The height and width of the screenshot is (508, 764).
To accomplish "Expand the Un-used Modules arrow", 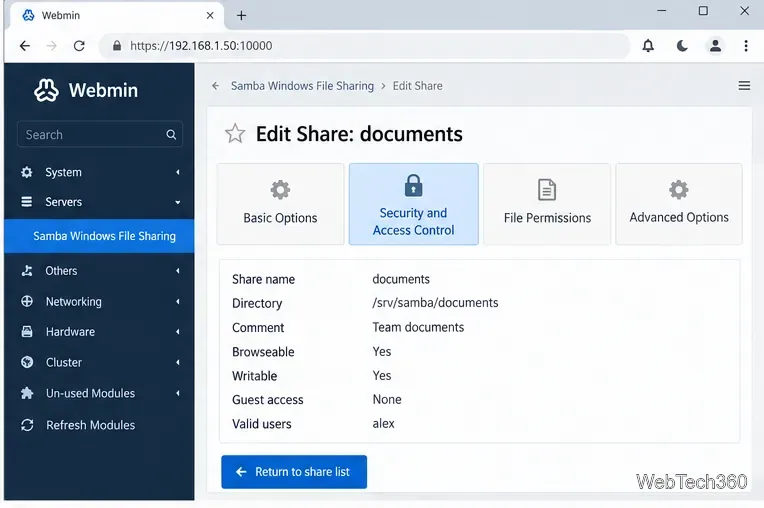I will [178, 393].
